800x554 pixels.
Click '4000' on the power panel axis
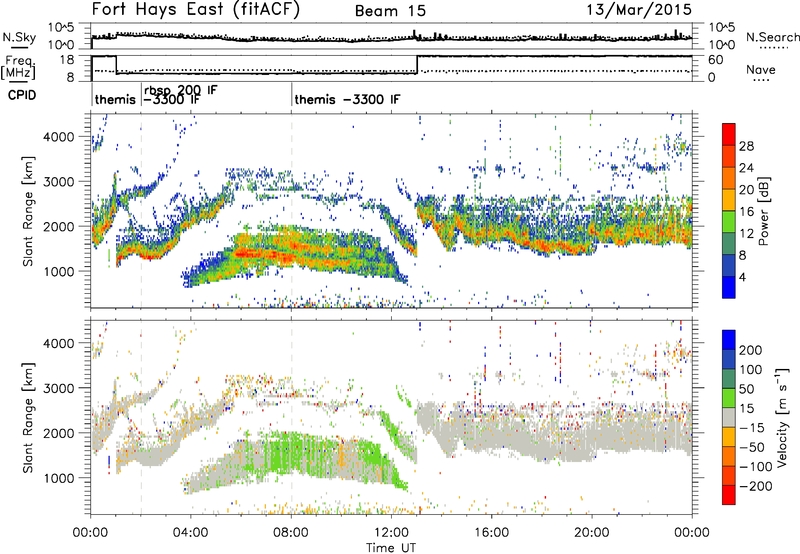(x=59, y=137)
